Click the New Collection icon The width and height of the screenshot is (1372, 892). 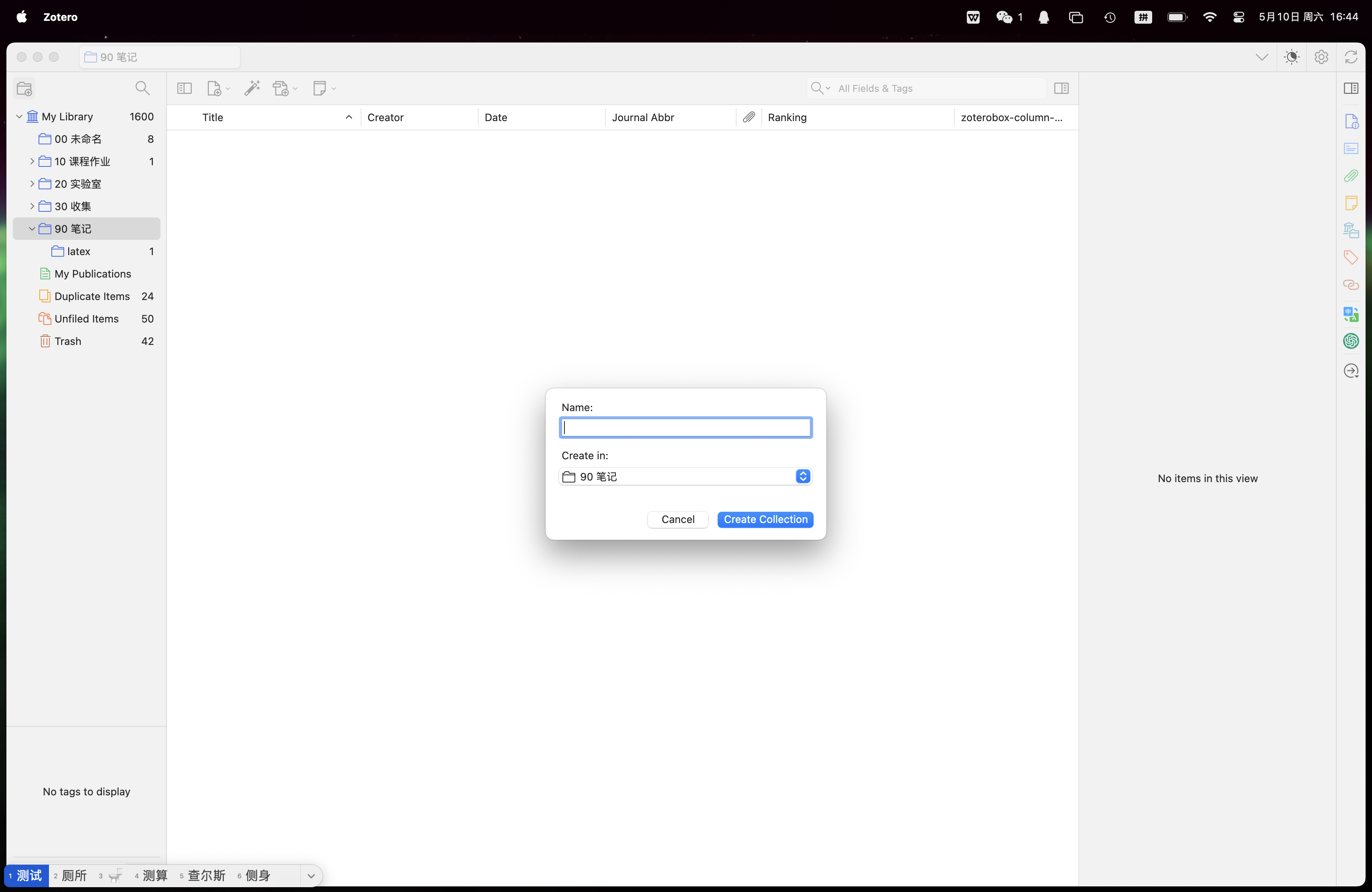pyautogui.click(x=24, y=88)
